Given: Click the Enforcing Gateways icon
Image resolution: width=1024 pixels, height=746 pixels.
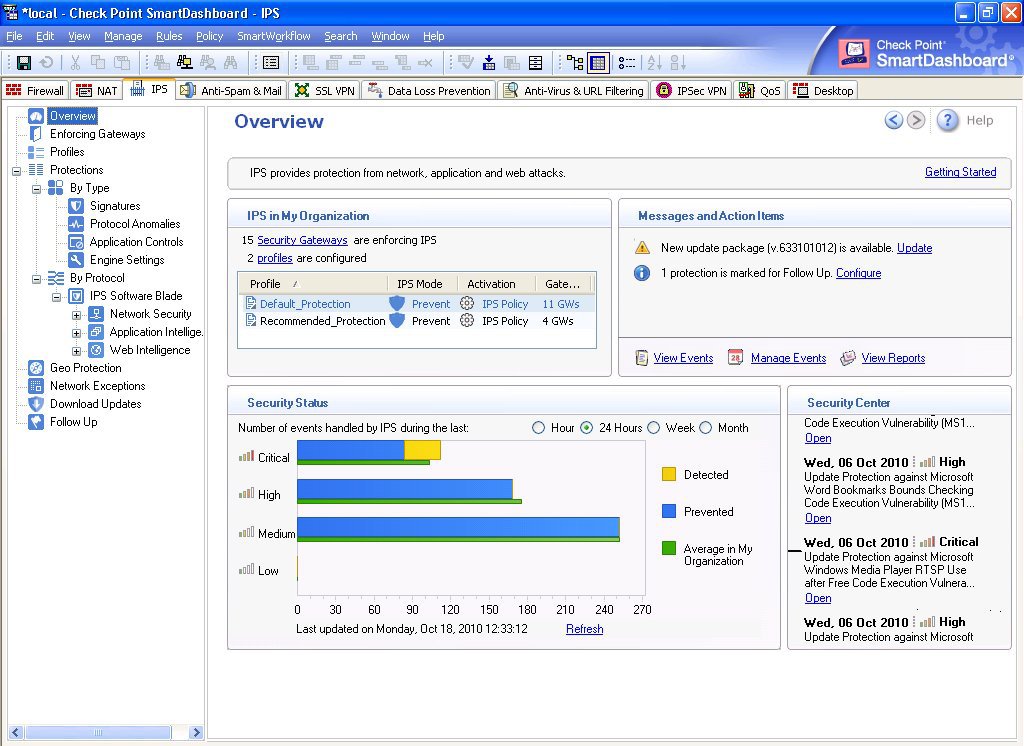Looking at the screenshot, I should pos(36,134).
